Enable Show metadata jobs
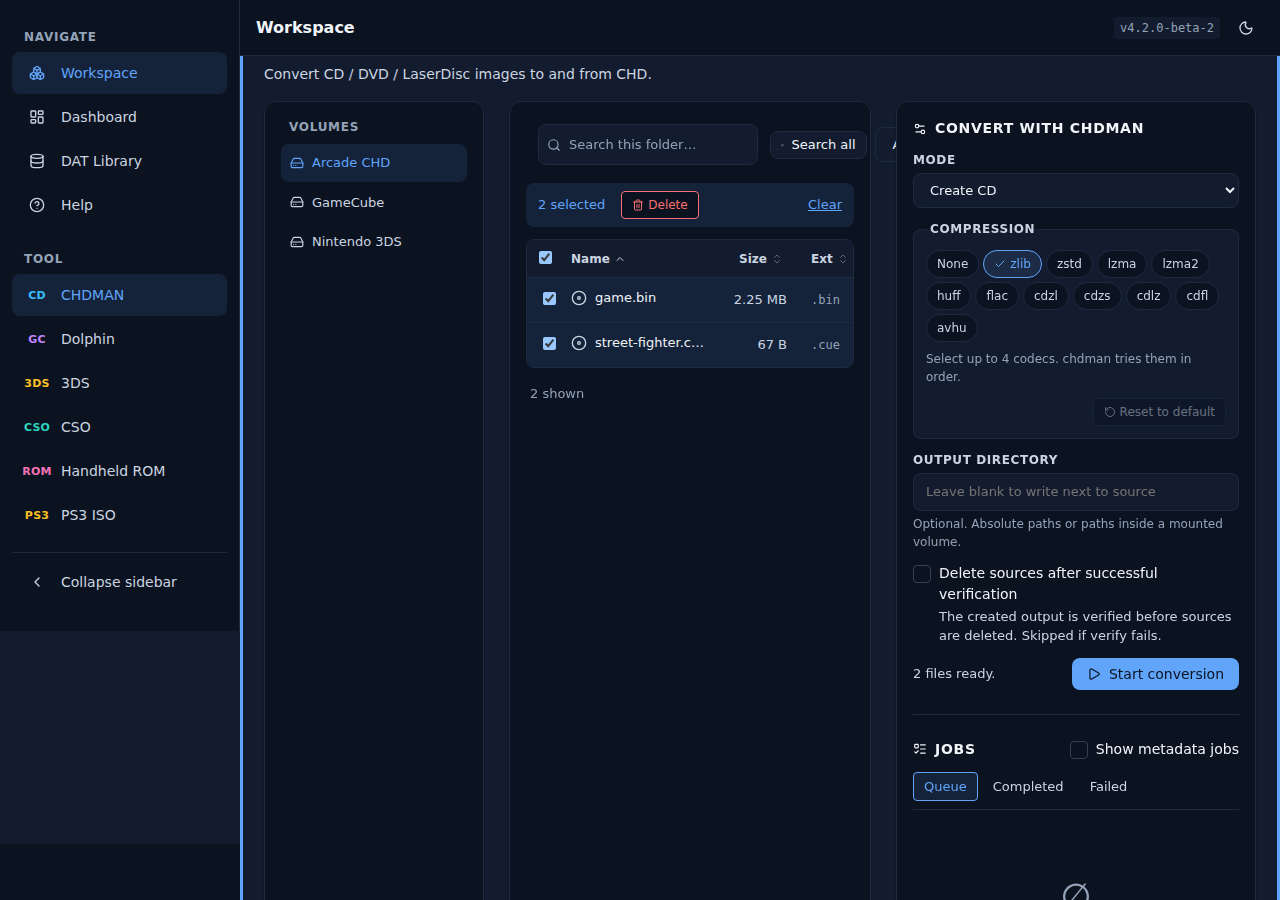 1079,750
